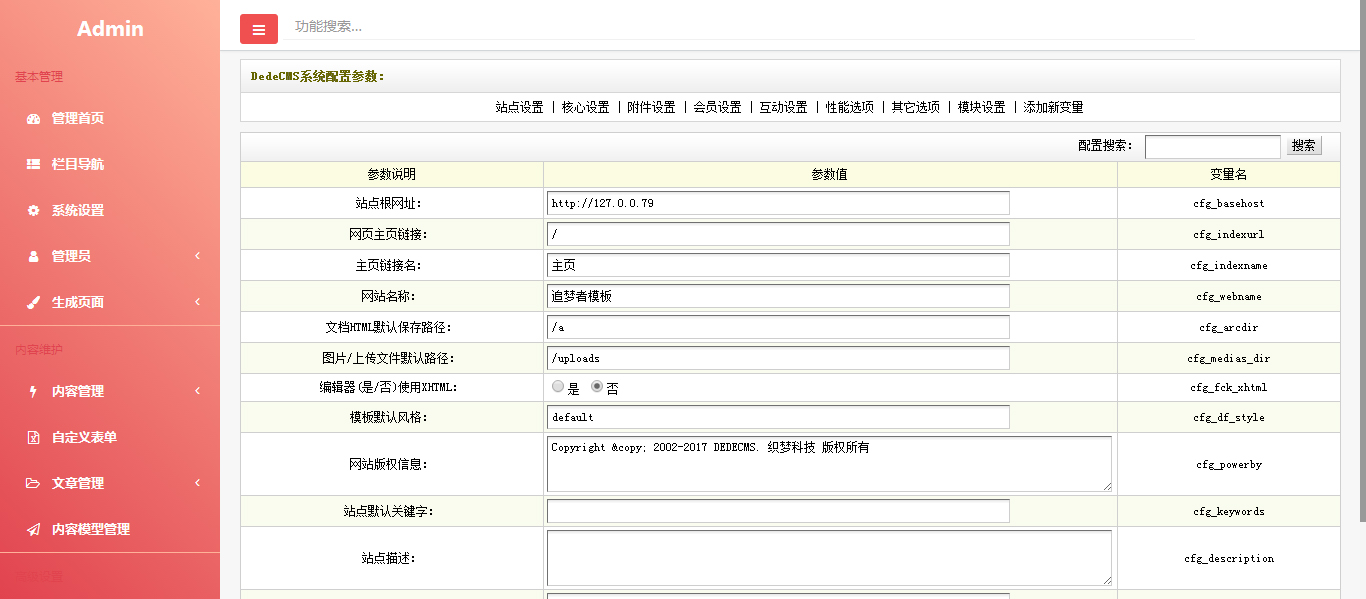The height and width of the screenshot is (599, 1366).
Task: Switch to 附件设置 tab
Action: pyautogui.click(x=651, y=107)
